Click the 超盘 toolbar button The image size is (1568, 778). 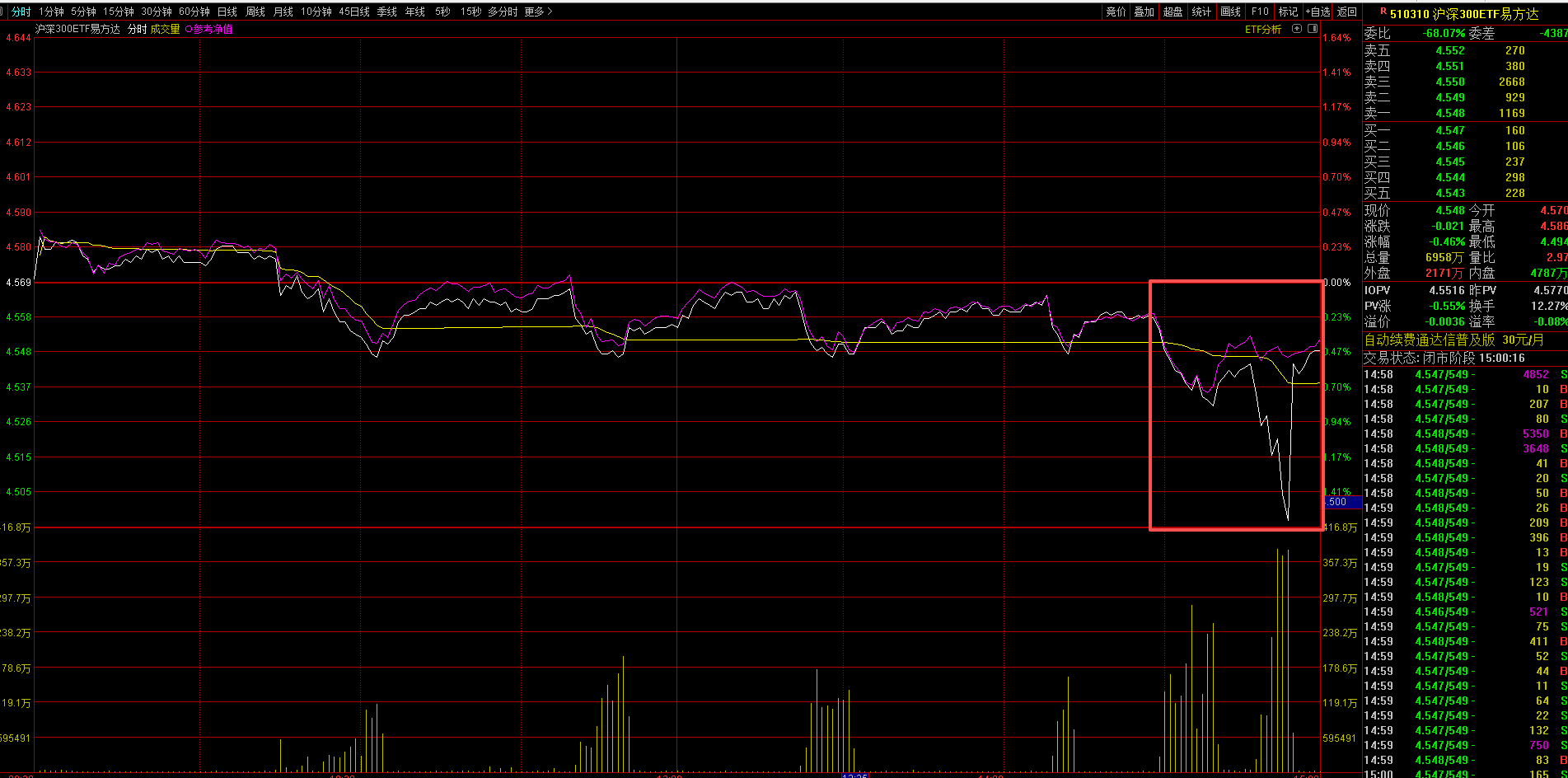(1172, 12)
